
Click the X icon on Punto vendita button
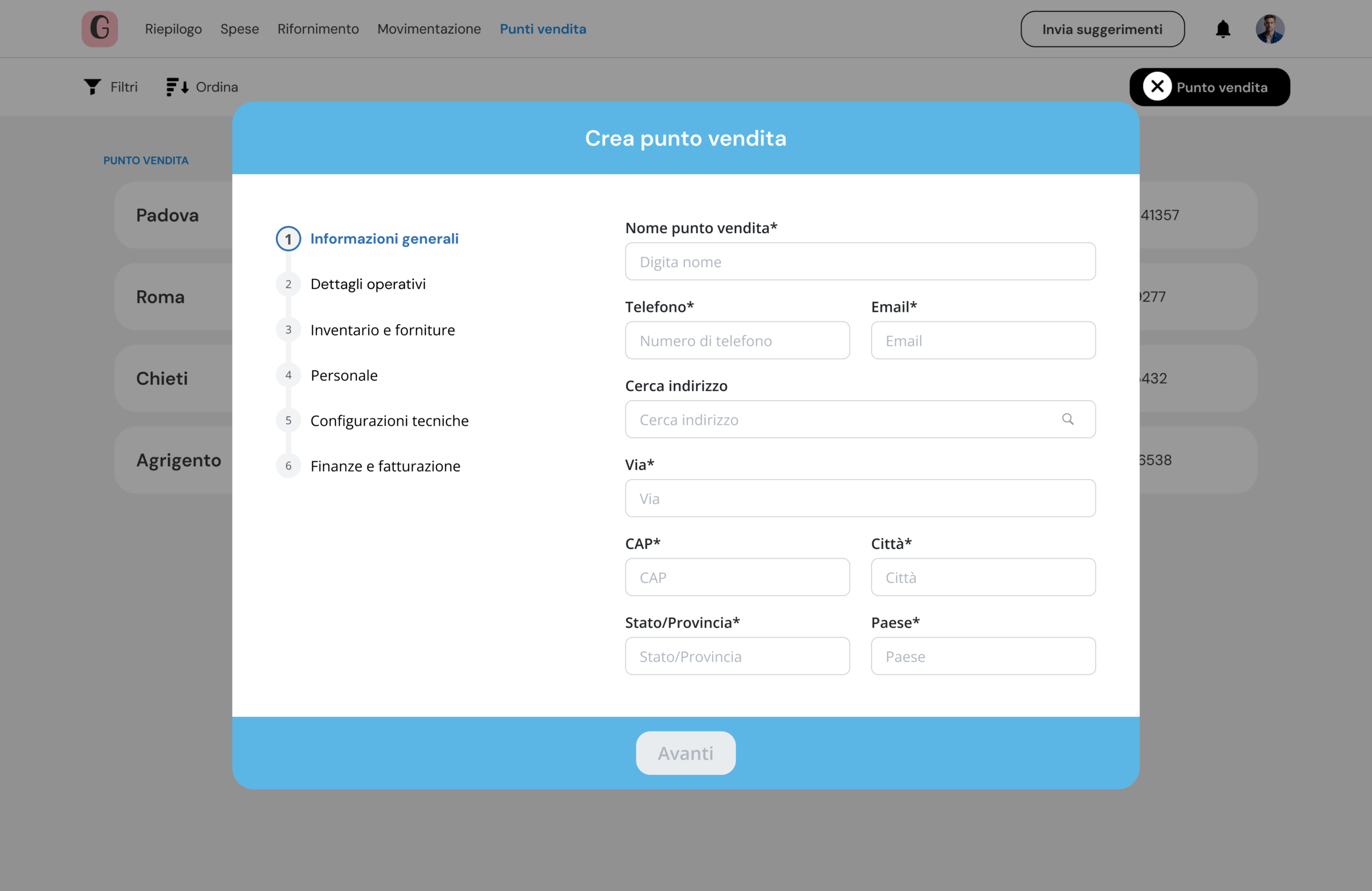(x=1157, y=87)
